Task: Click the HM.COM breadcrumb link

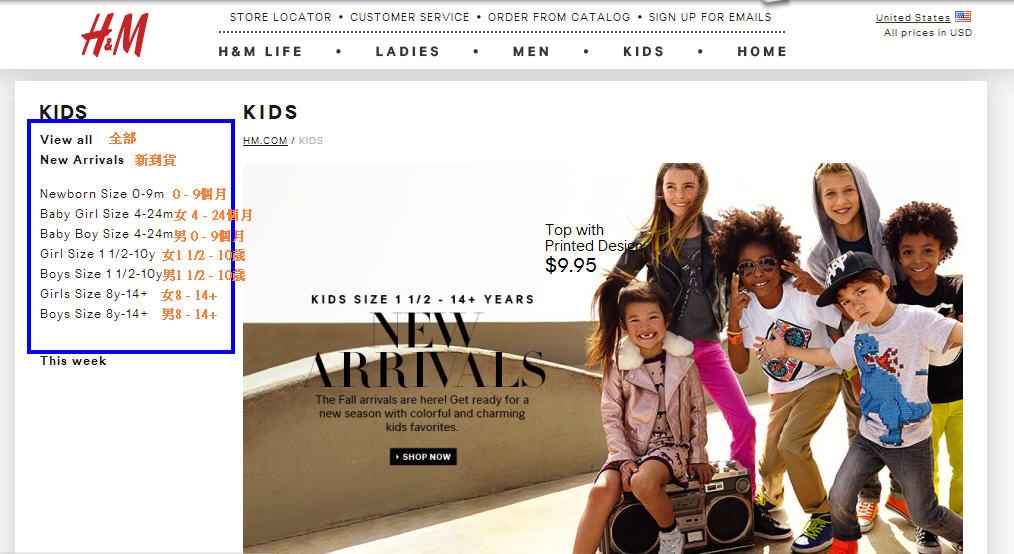Action: click(x=265, y=140)
